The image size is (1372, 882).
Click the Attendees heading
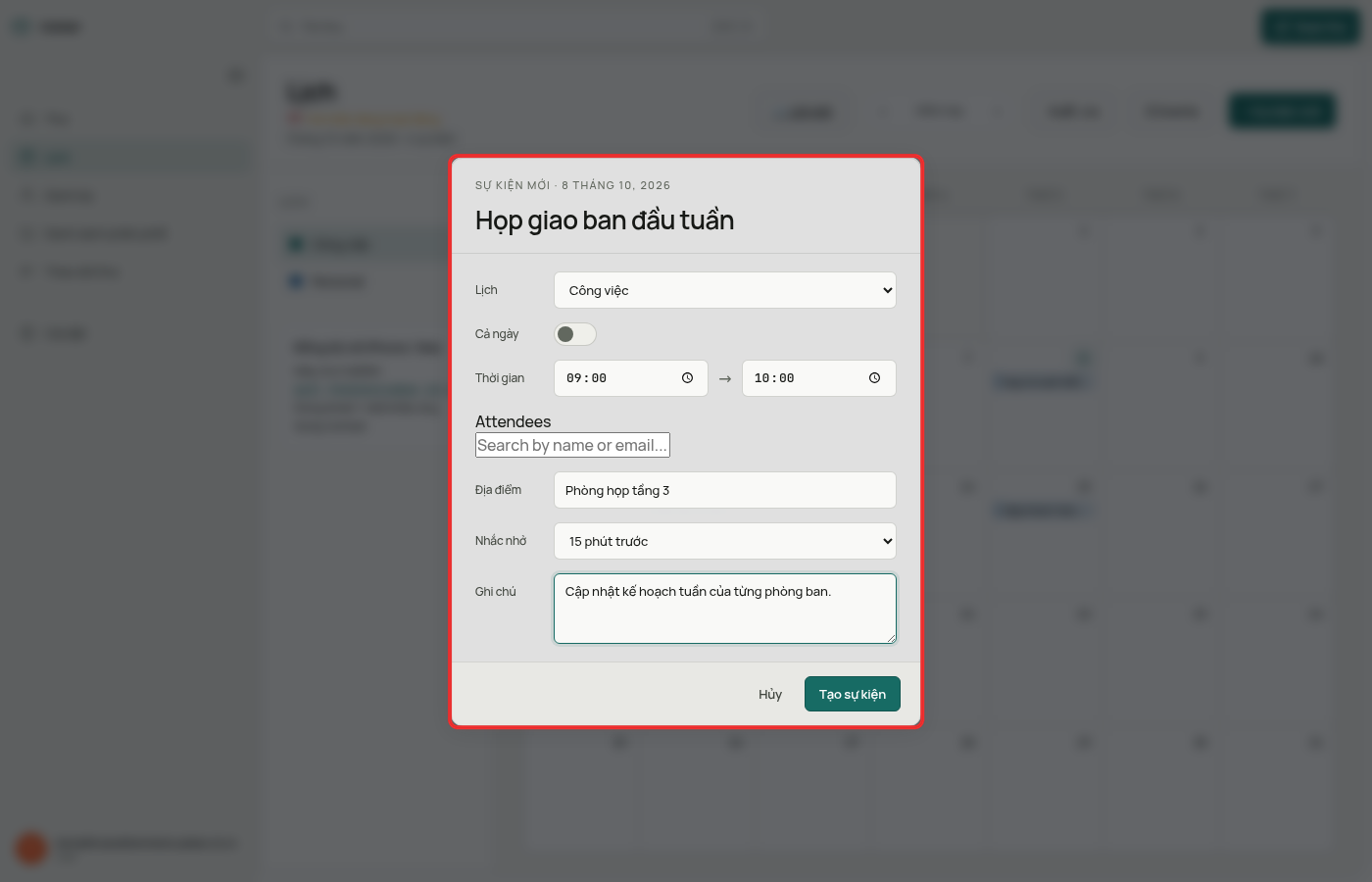[x=514, y=421]
